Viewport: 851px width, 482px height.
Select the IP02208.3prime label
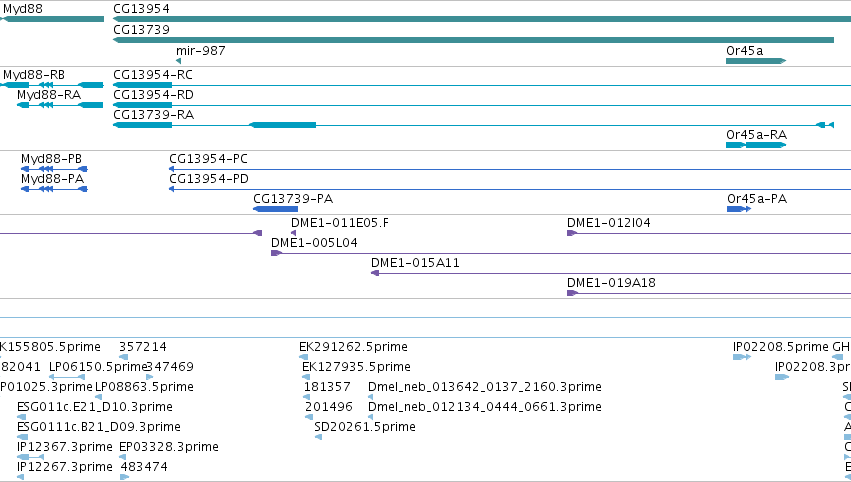[x=812, y=366]
